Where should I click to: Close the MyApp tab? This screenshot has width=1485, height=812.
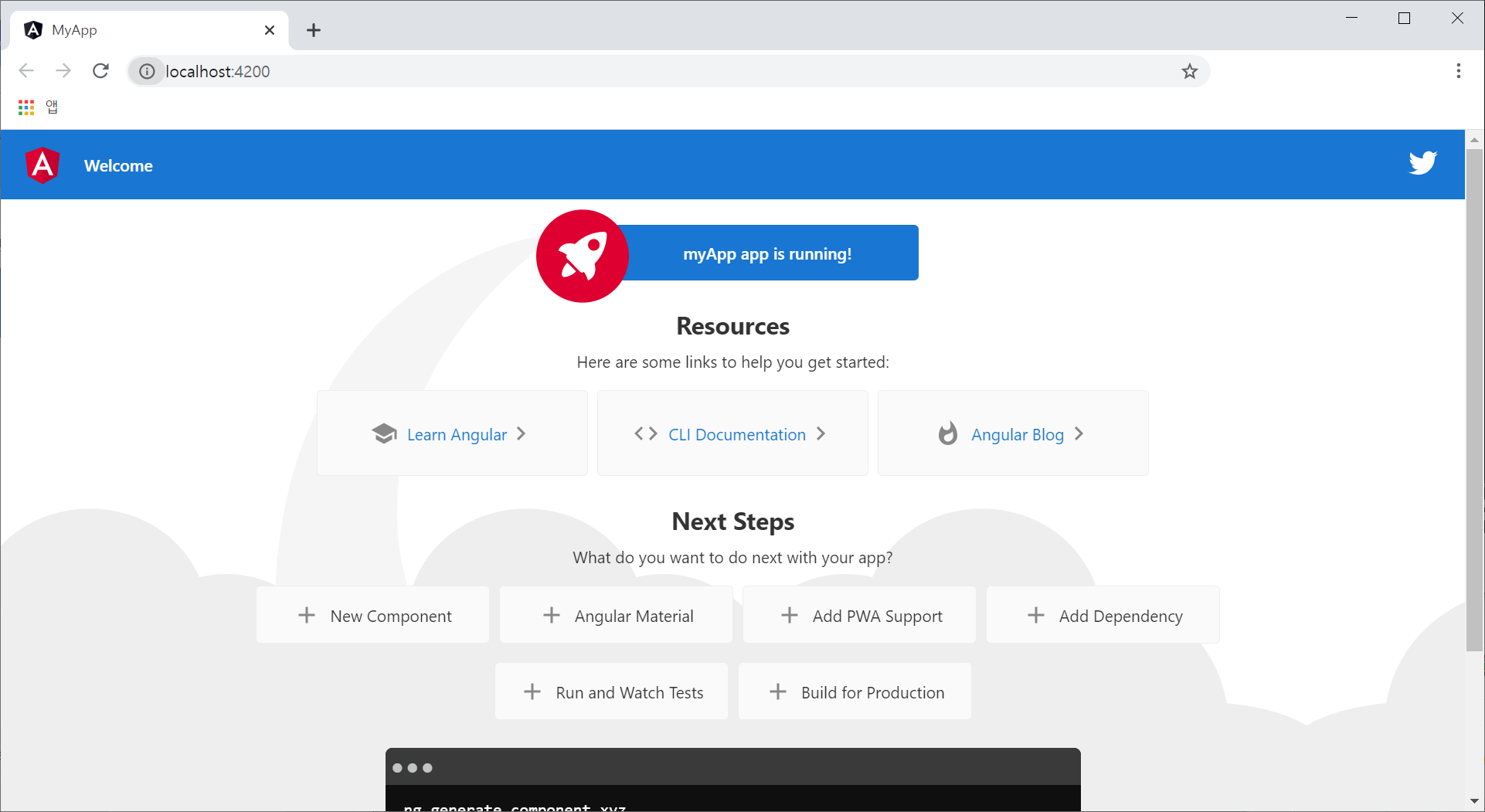pyautogui.click(x=270, y=30)
